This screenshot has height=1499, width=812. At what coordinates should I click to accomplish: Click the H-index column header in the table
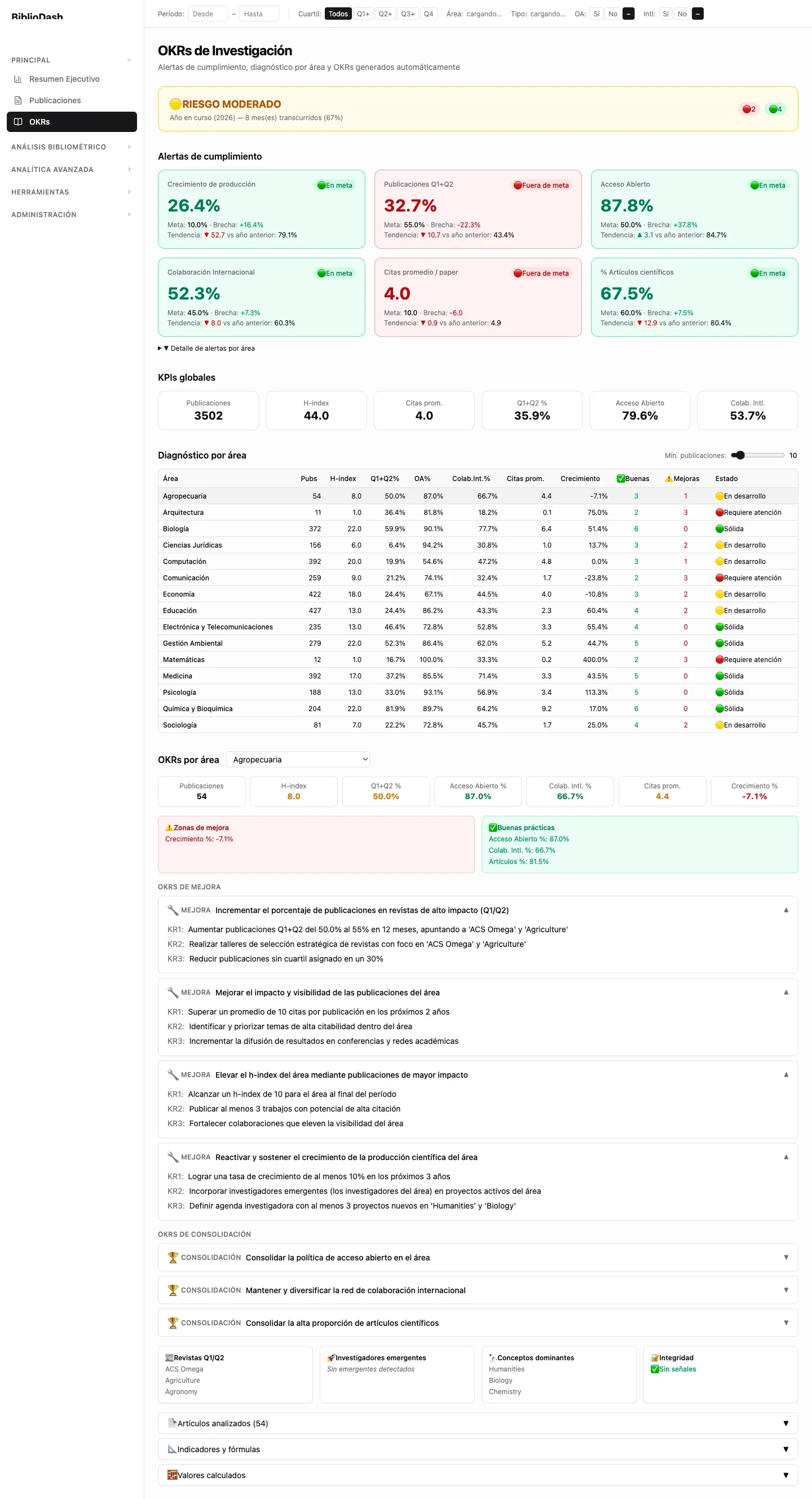pos(343,479)
